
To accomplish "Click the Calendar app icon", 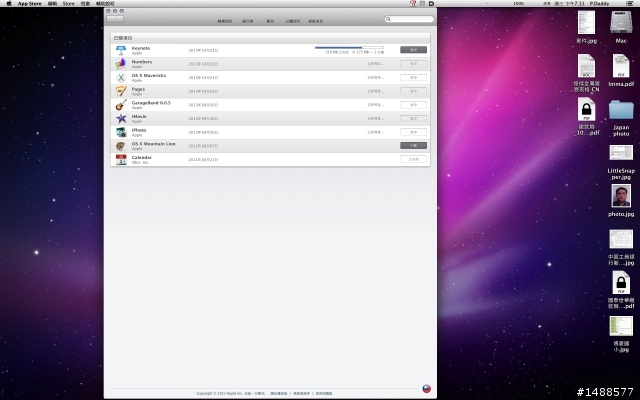I will click(x=121, y=160).
